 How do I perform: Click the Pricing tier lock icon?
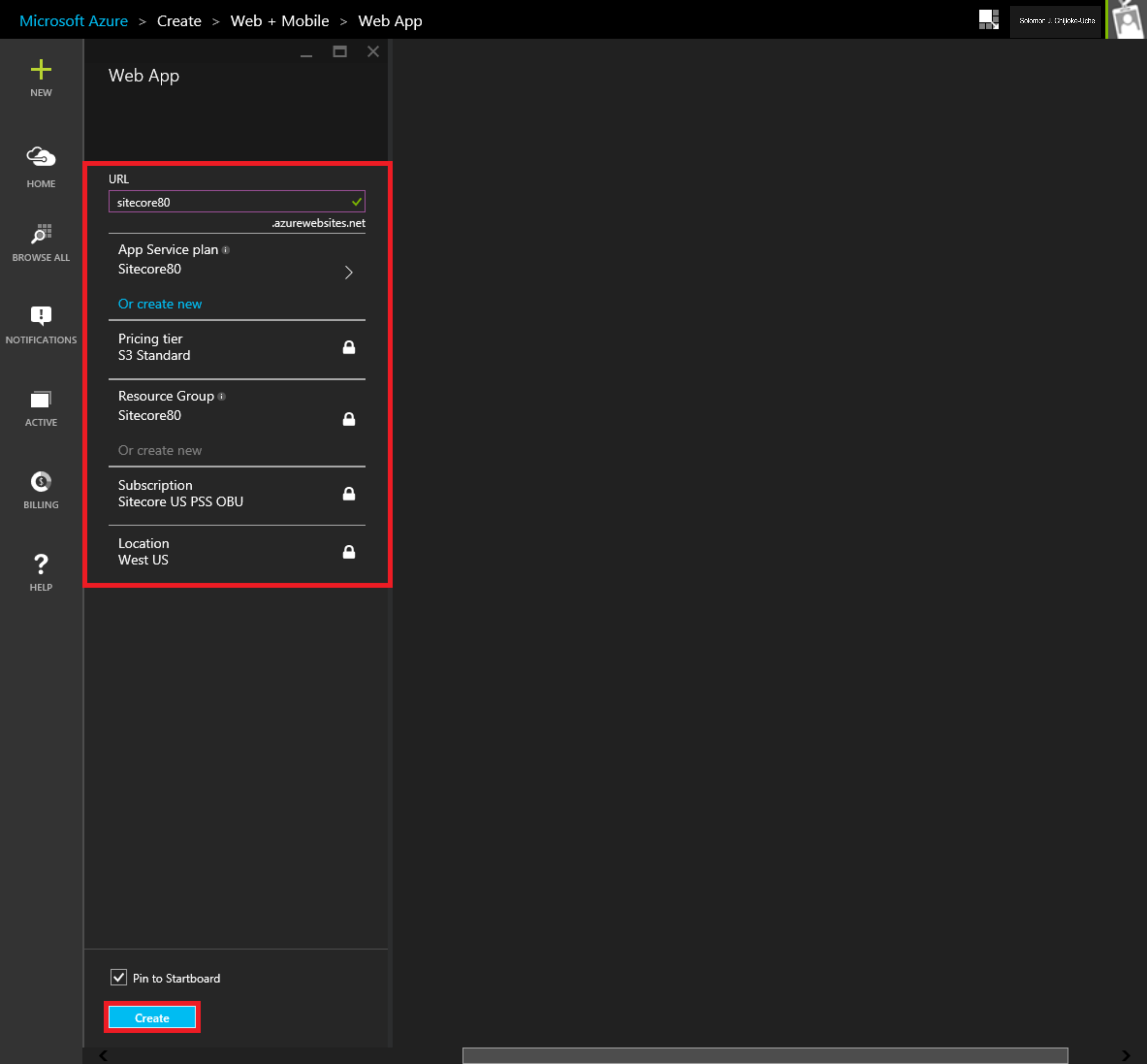(349, 347)
